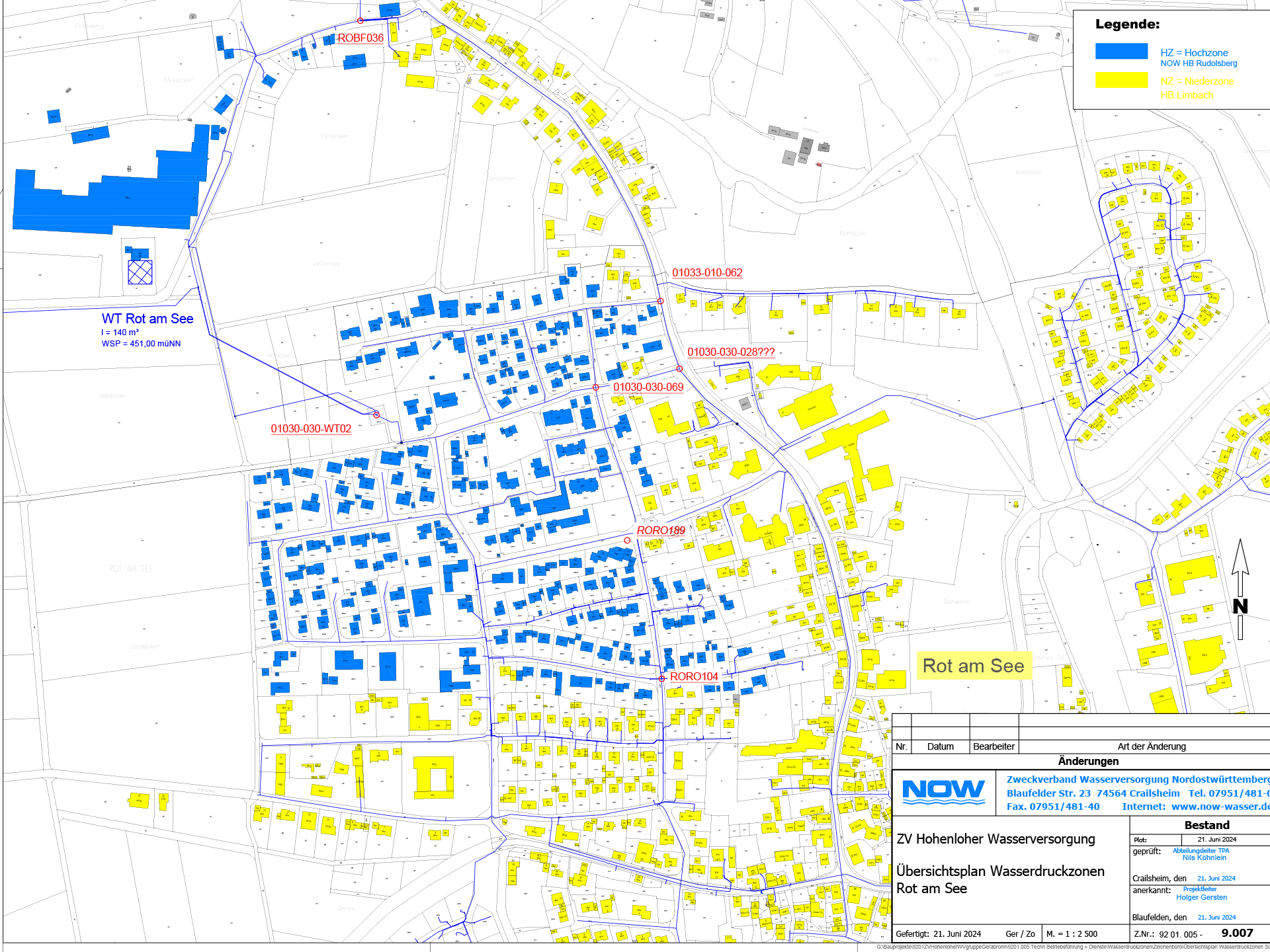Screen dimensions: 1270x952
Task: Click the 'Änderungen' table header
Action: point(1087,761)
